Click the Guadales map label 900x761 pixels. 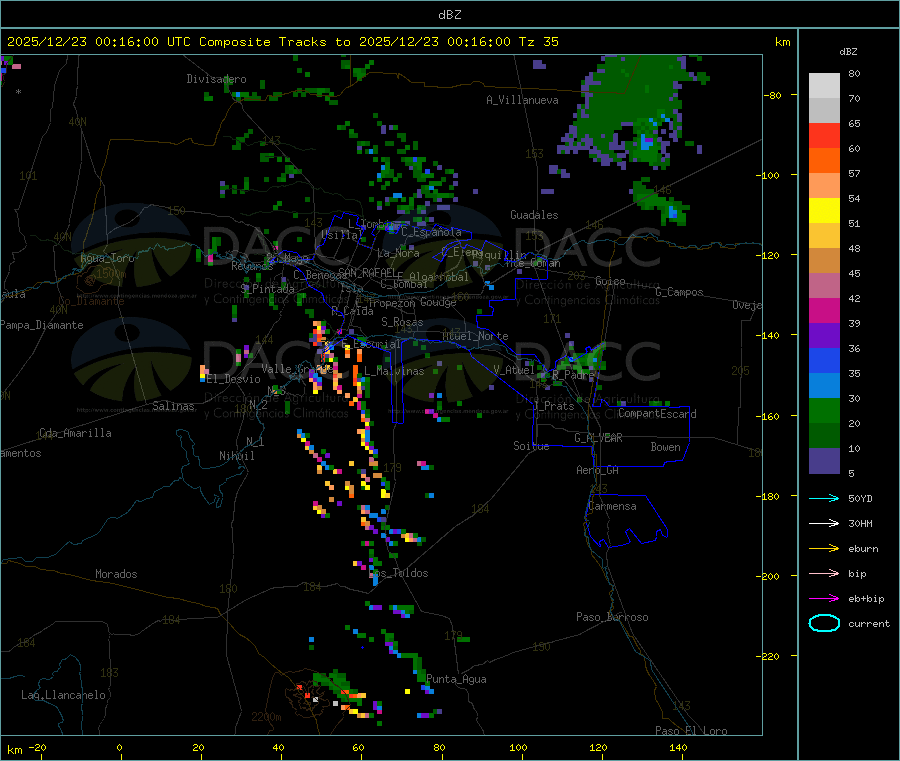pos(534,215)
